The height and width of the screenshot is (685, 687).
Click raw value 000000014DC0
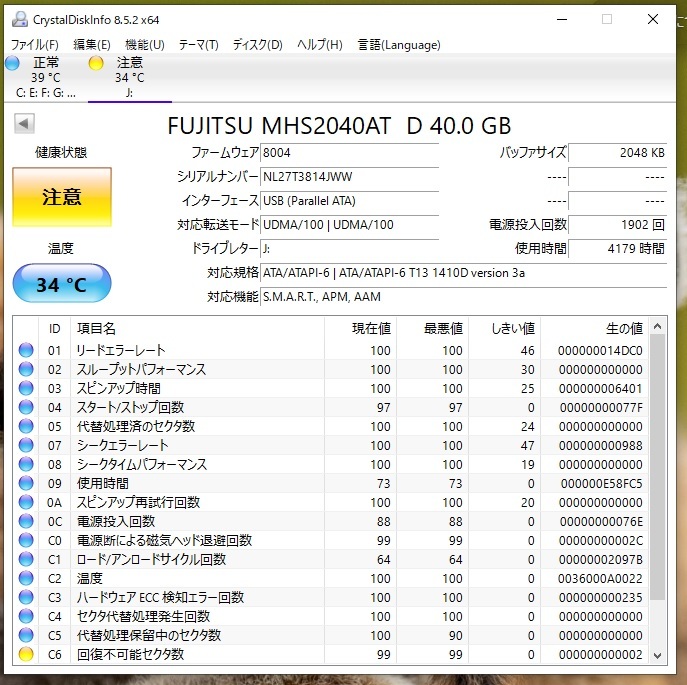(x=600, y=351)
